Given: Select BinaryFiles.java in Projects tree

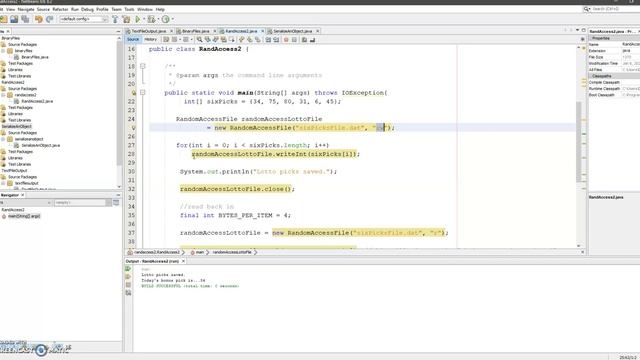Looking at the screenshot, I should (35, 57).
